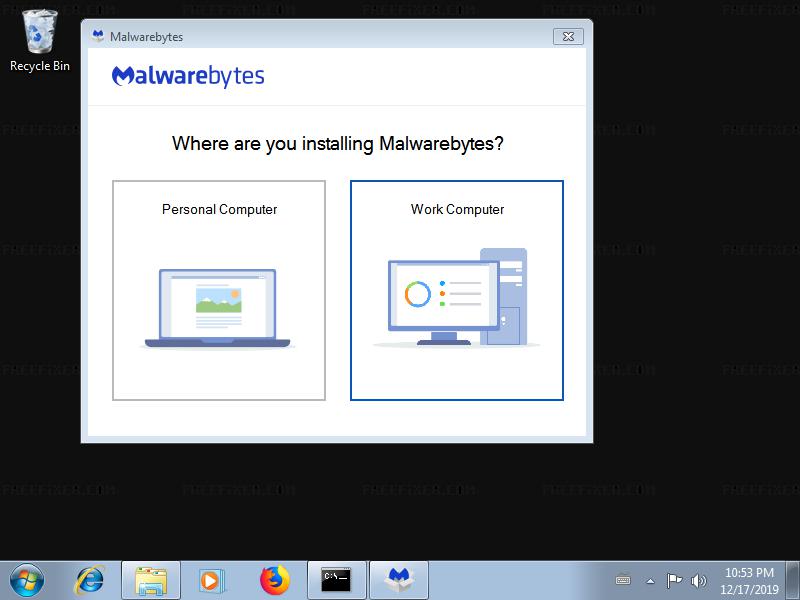
Task: Open the Action Center flag icon
Action: (674, 581)
